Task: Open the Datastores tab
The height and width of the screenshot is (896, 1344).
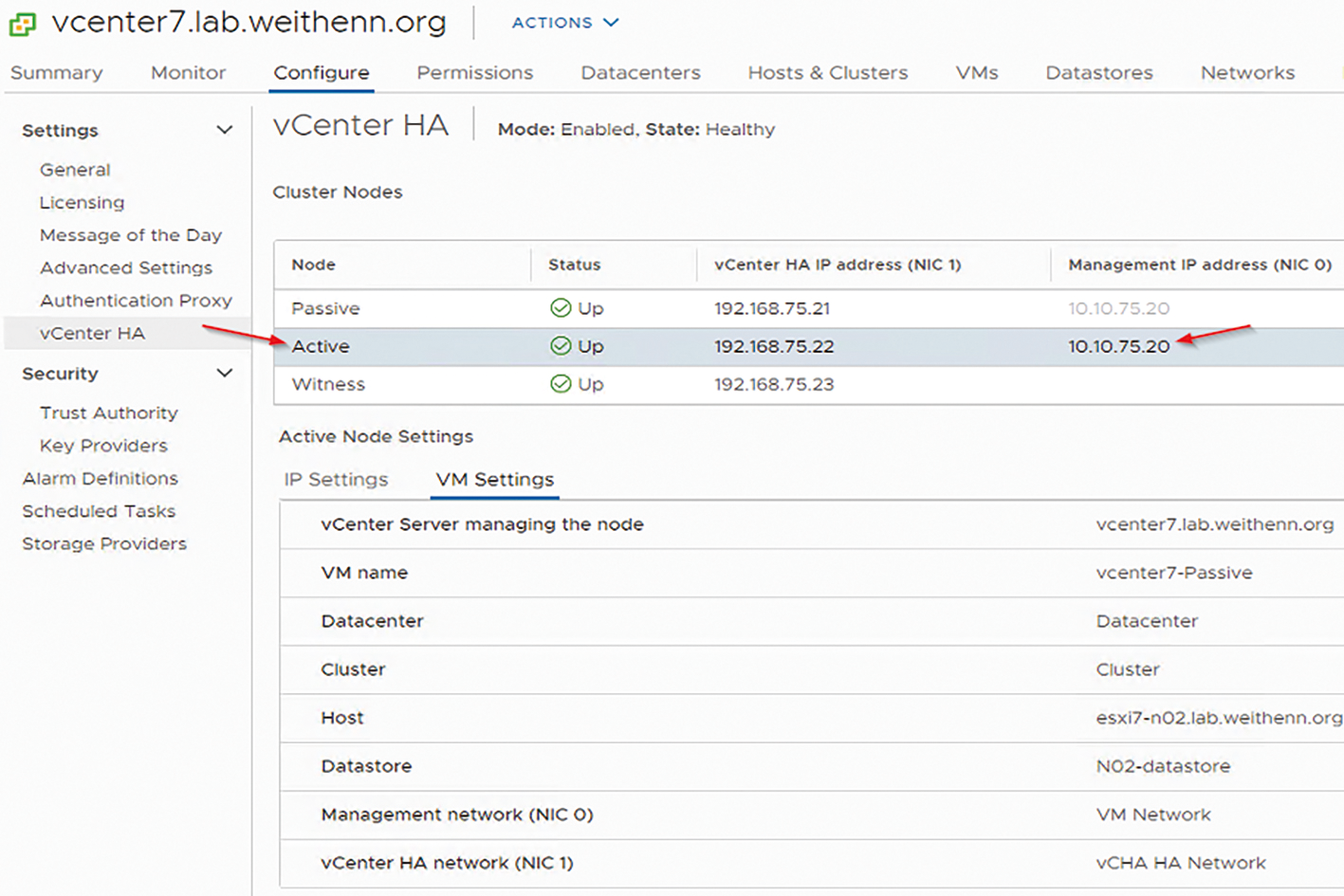Action: pyautogui.click(x=1099, y=73)
